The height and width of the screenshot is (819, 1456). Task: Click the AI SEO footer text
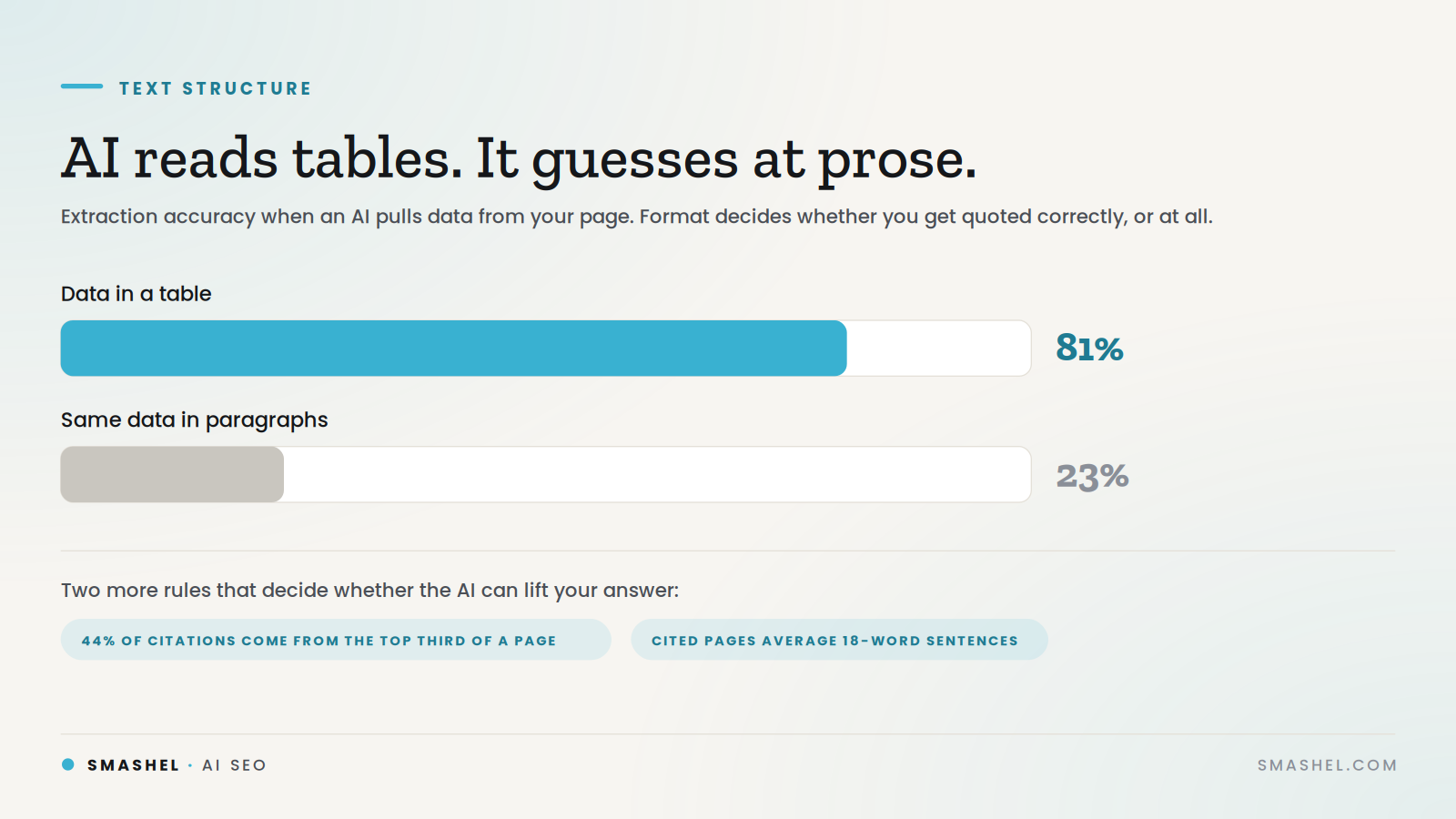[234, 765]
